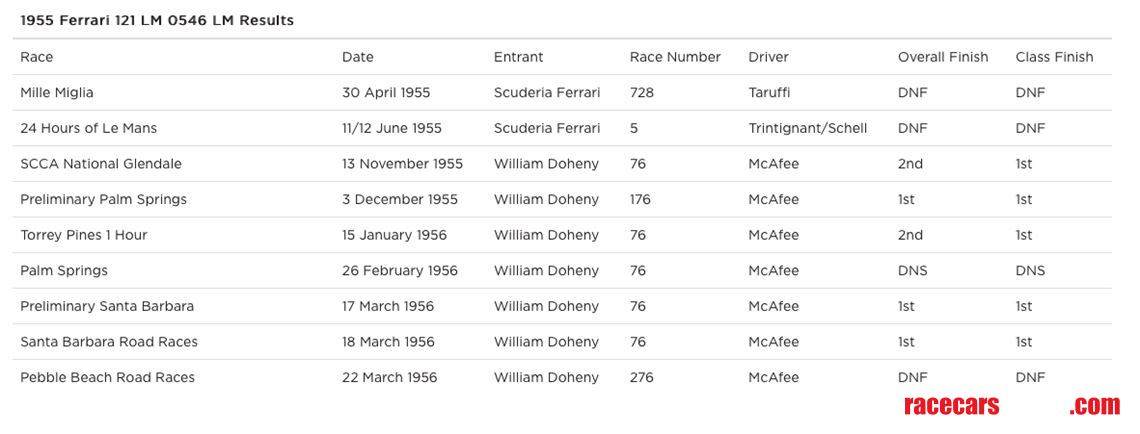Click the Date column header
The height and width of the screenshot is (434, 1140).
point(357,57)
